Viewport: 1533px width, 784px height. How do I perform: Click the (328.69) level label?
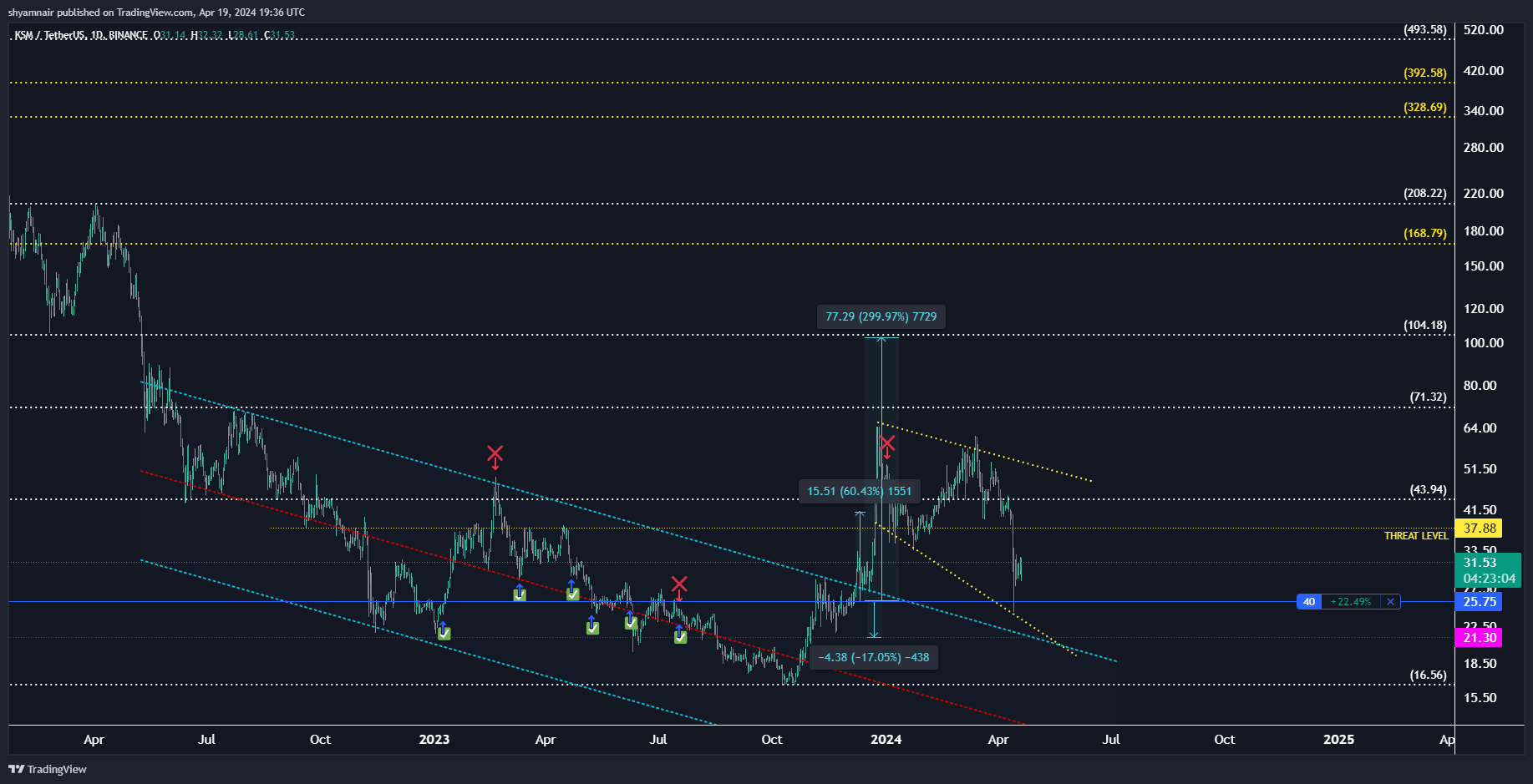tap(1425, 107)
